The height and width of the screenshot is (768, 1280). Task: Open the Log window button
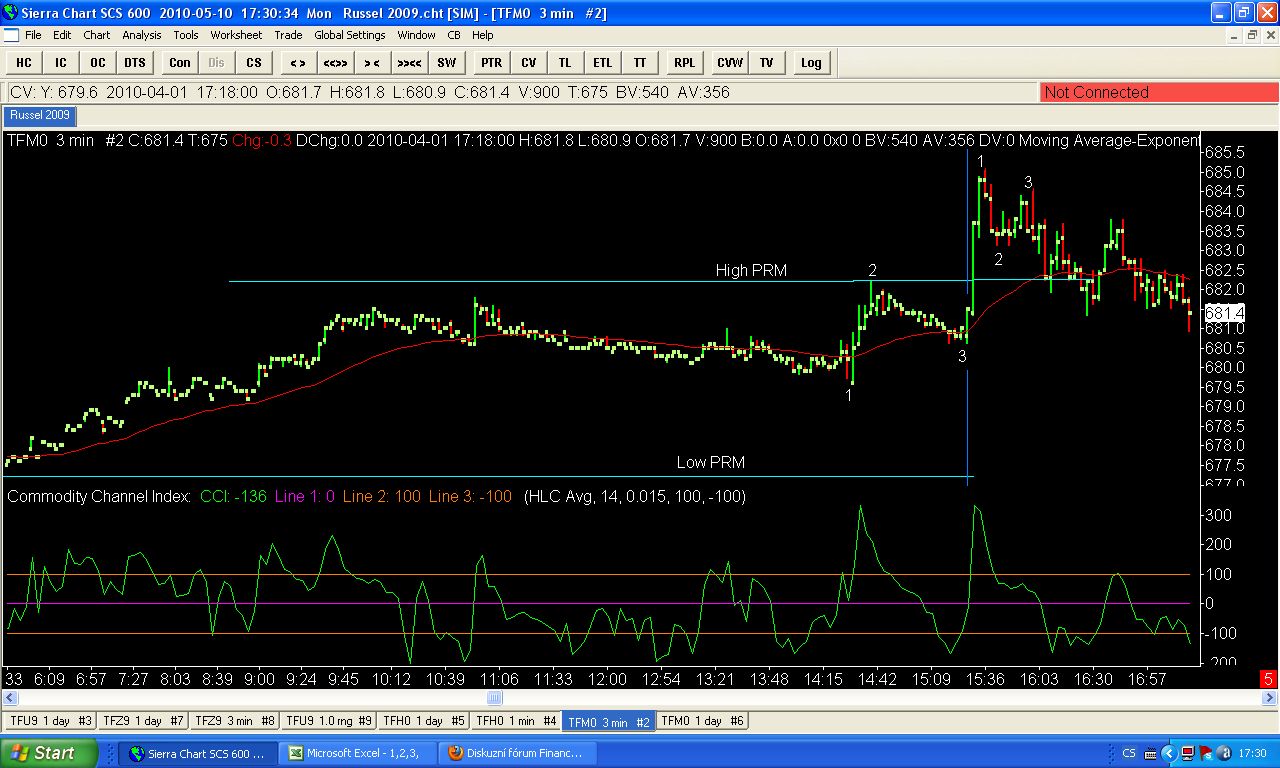pyautogui.click(x=811, y=62)
